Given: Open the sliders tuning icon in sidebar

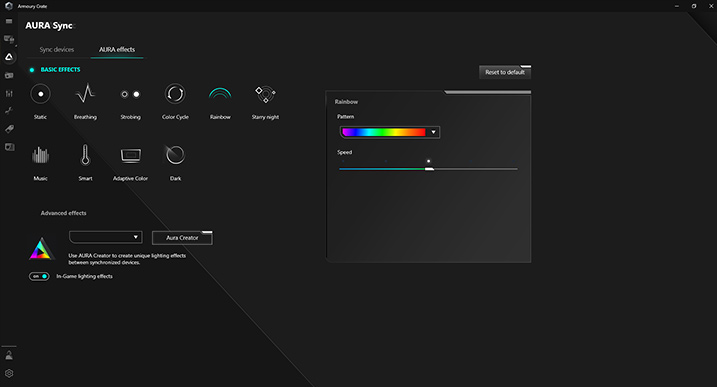Looking at the screenshot, I should tap(9, 93).
